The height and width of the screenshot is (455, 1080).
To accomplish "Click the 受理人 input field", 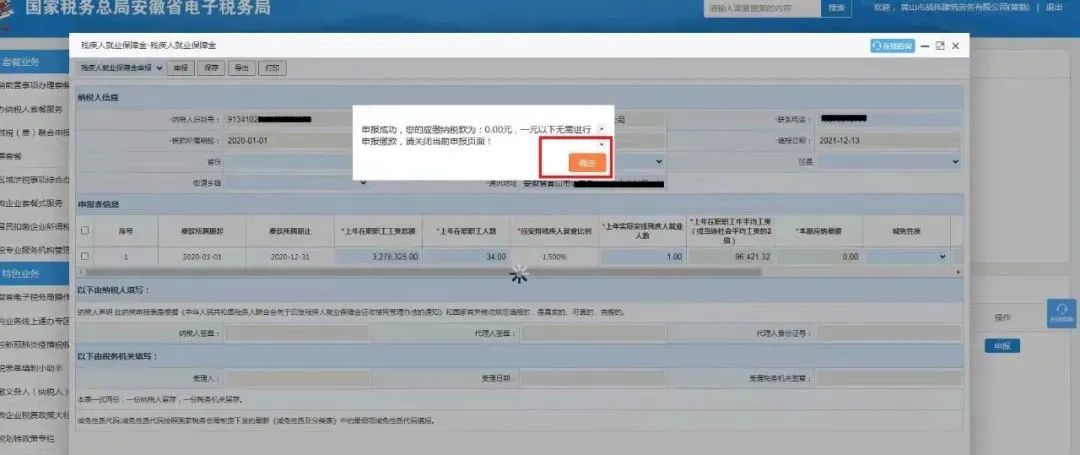I will point(297,378).
